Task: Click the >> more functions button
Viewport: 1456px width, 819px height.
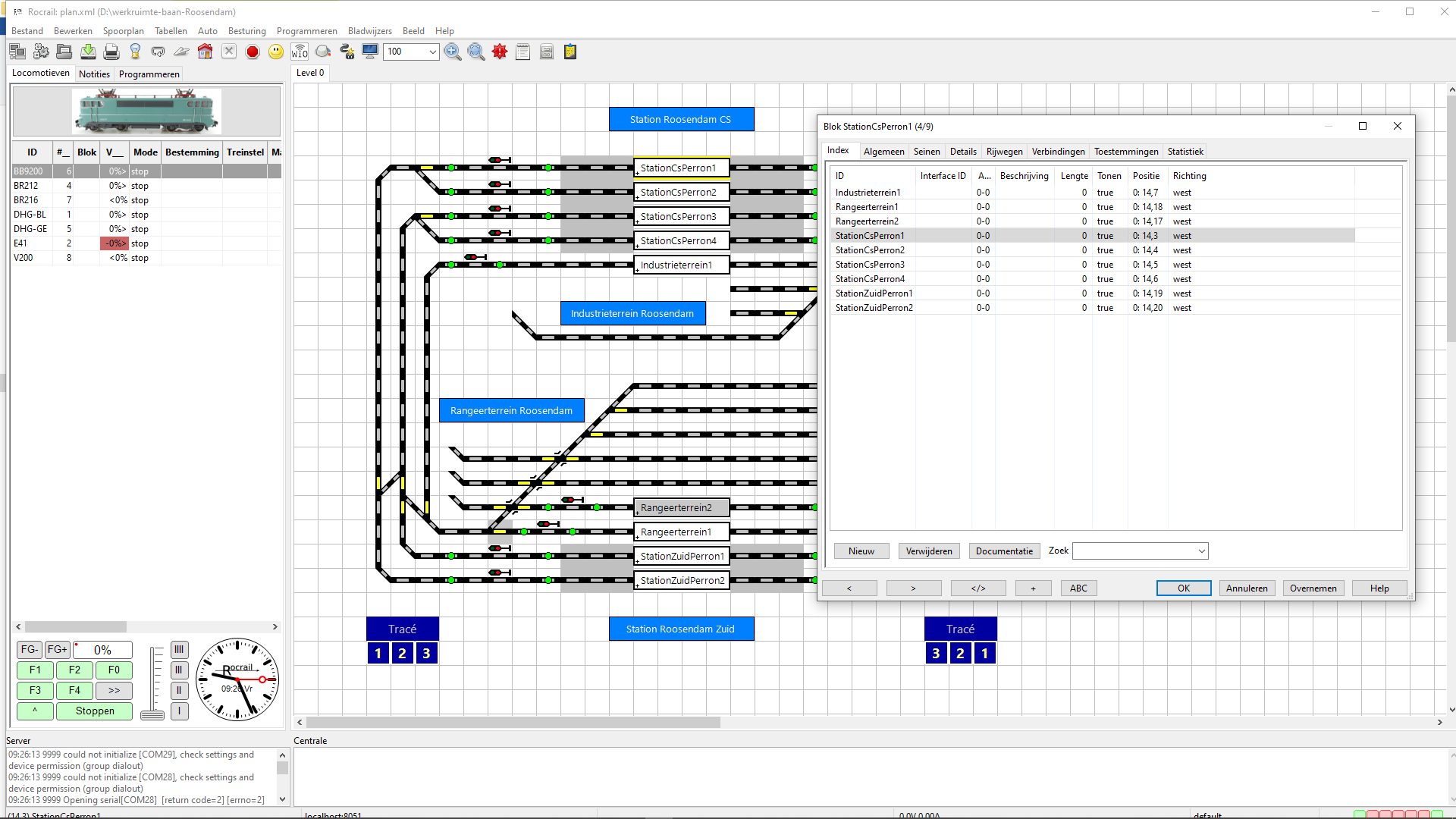Action: pyautogui.click(x=114, y=691)
